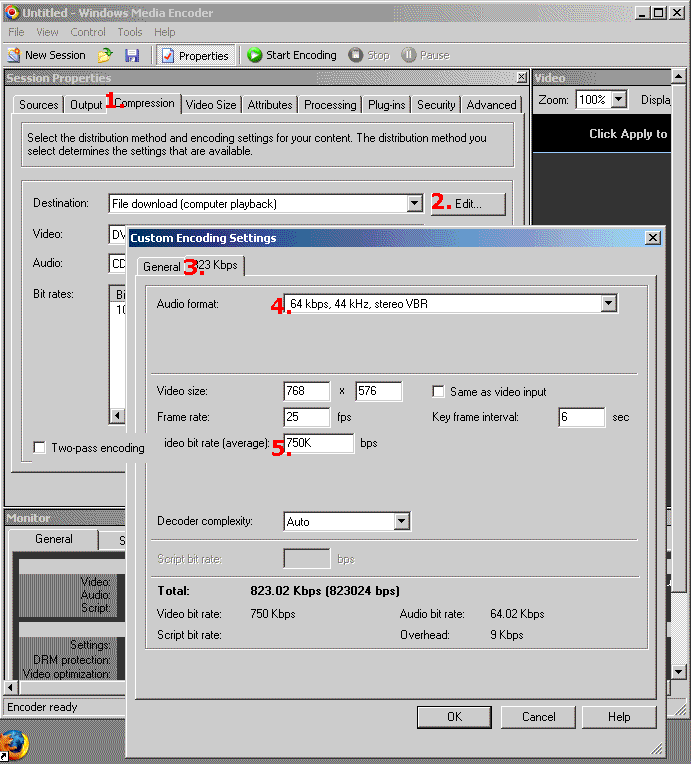Click the Video panel scroll up arrow

(678, 76)
